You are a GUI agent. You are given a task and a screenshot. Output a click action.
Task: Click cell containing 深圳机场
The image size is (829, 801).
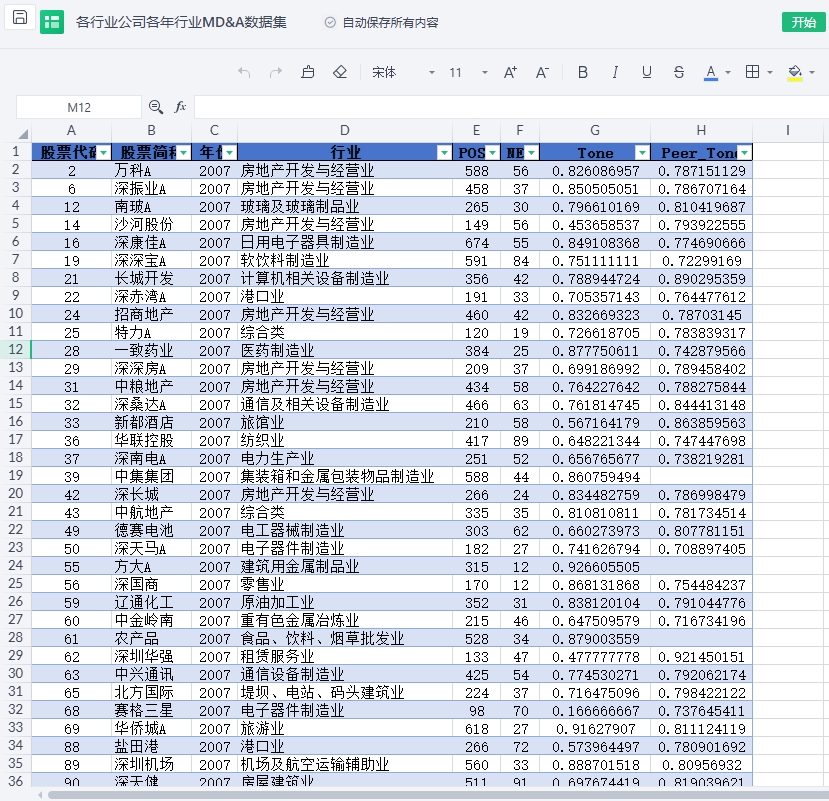click(x=151, y=765)
